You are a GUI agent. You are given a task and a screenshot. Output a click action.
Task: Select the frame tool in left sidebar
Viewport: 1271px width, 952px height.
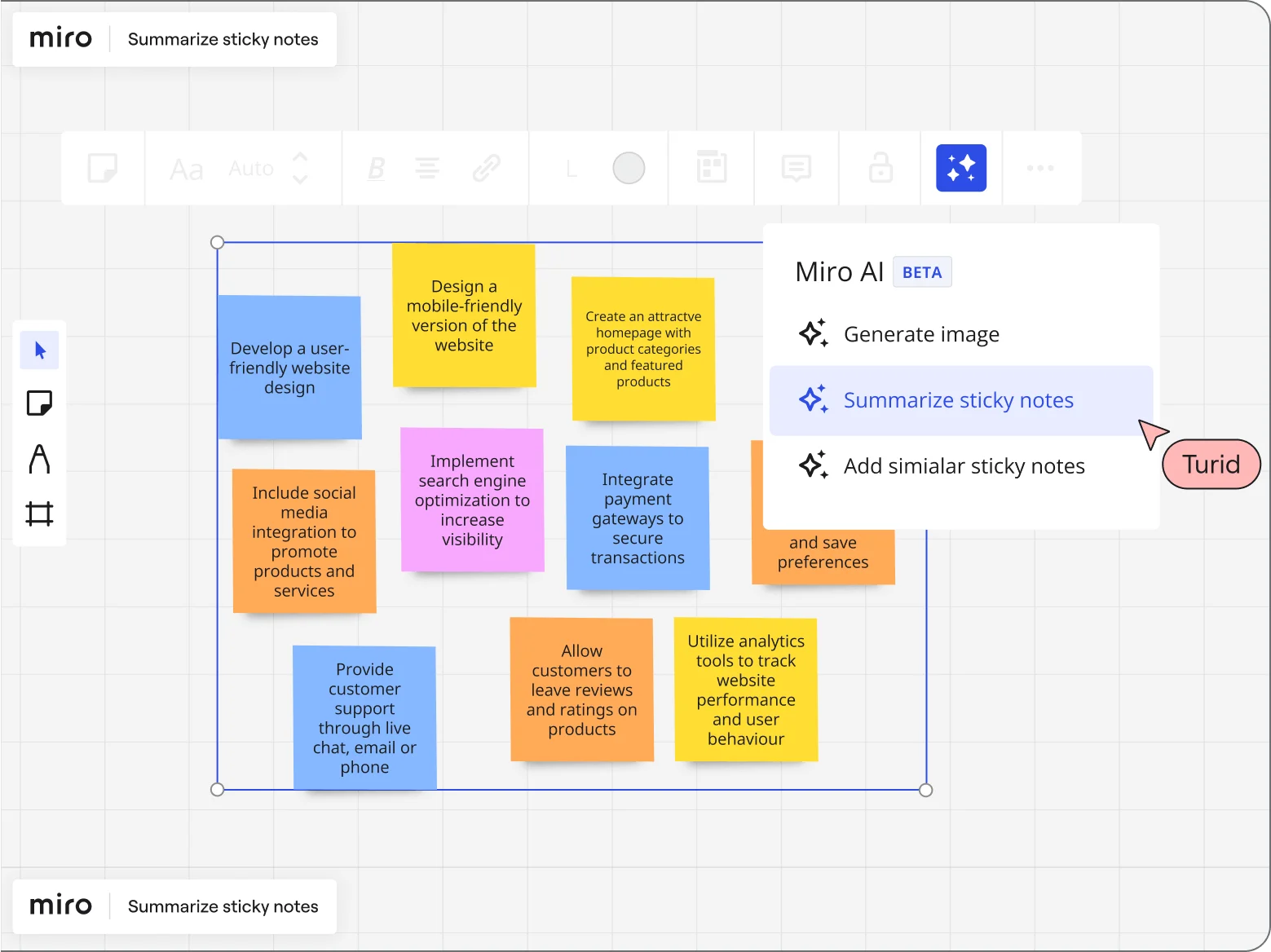[40, 513]
